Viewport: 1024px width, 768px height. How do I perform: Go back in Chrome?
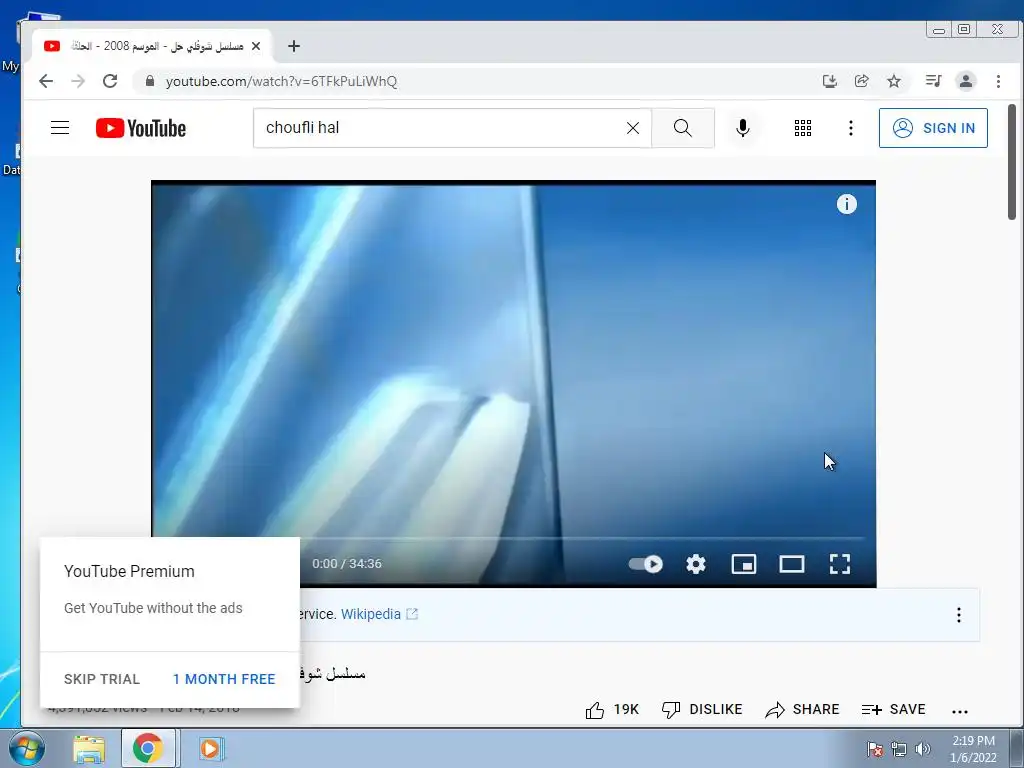[x=46, y=81]
